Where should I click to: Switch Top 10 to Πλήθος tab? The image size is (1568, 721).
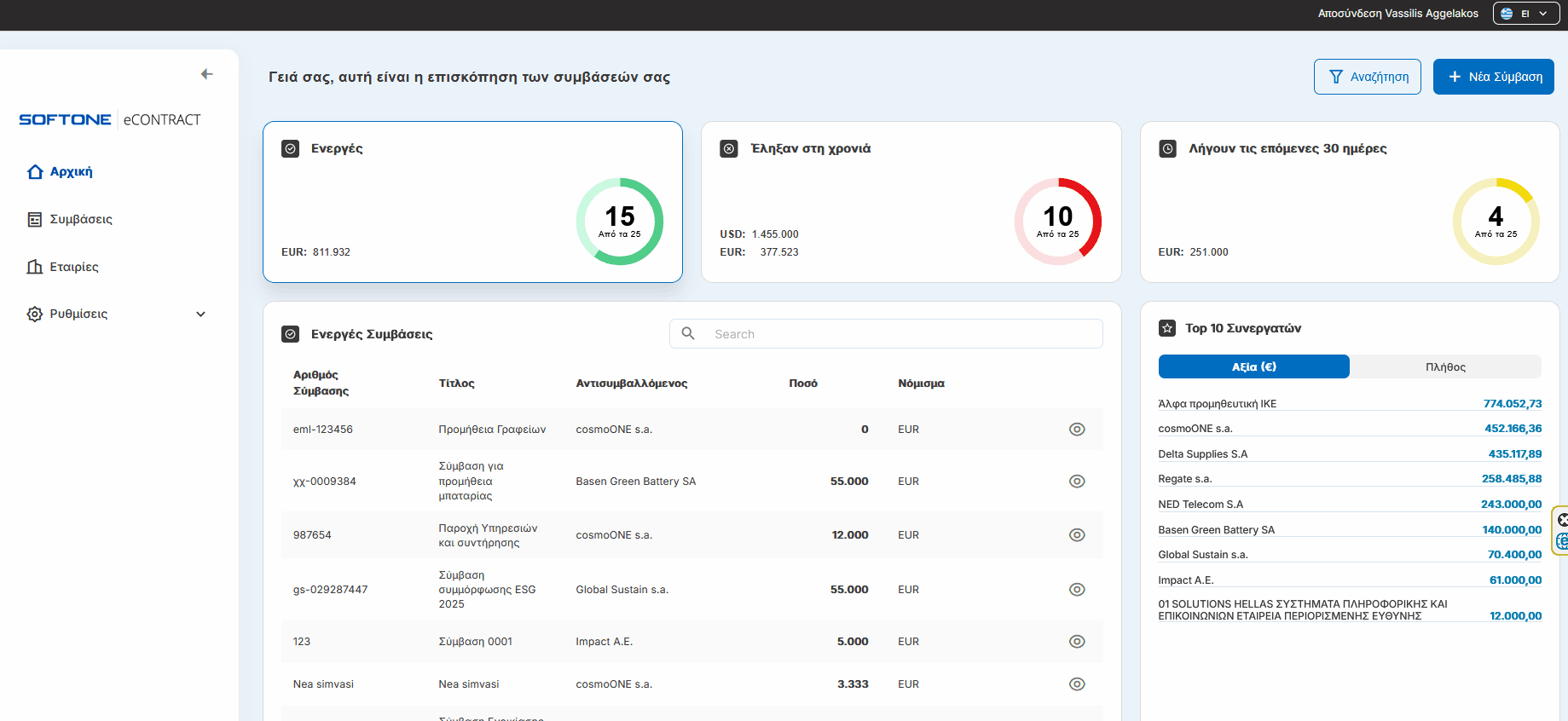click(1445, 367)
